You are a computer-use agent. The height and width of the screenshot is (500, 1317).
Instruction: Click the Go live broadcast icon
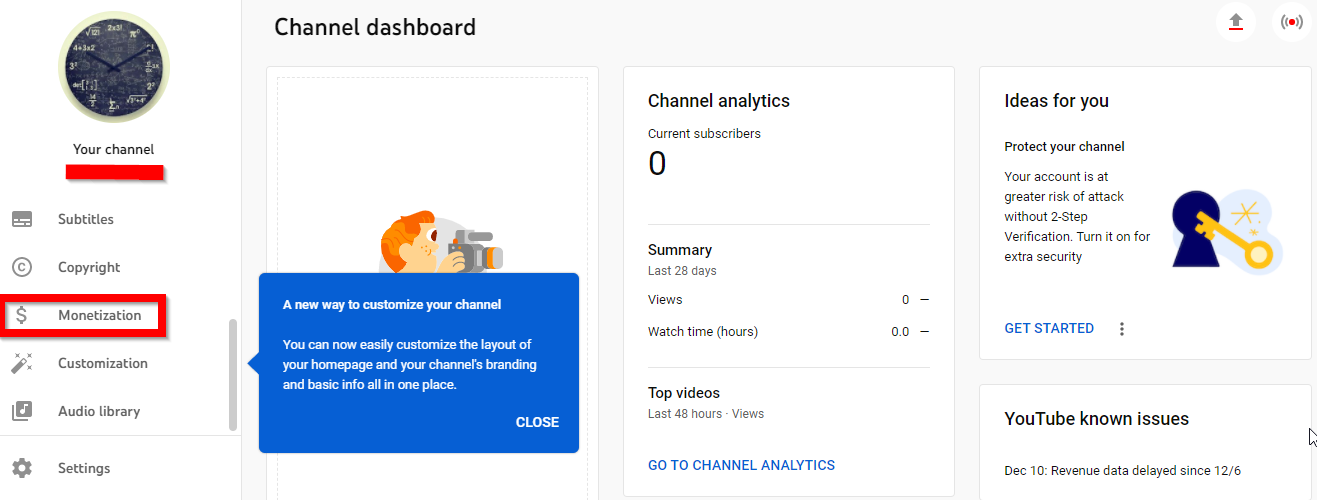[x=1292, y=22]
